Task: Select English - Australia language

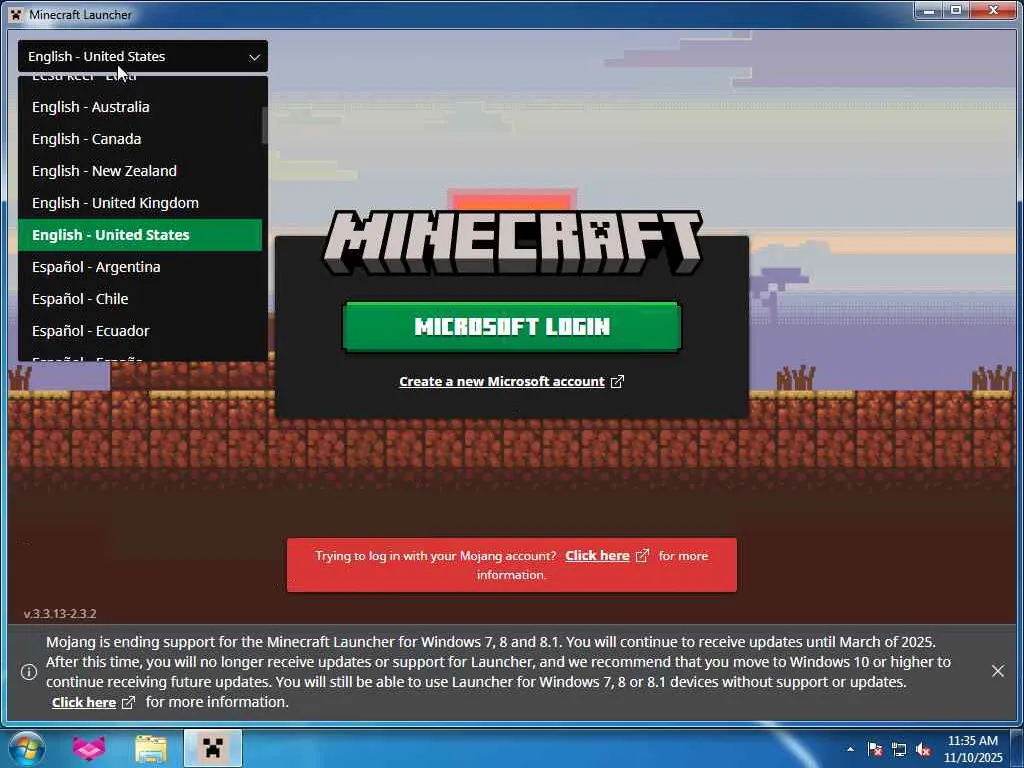Action: 140,107
